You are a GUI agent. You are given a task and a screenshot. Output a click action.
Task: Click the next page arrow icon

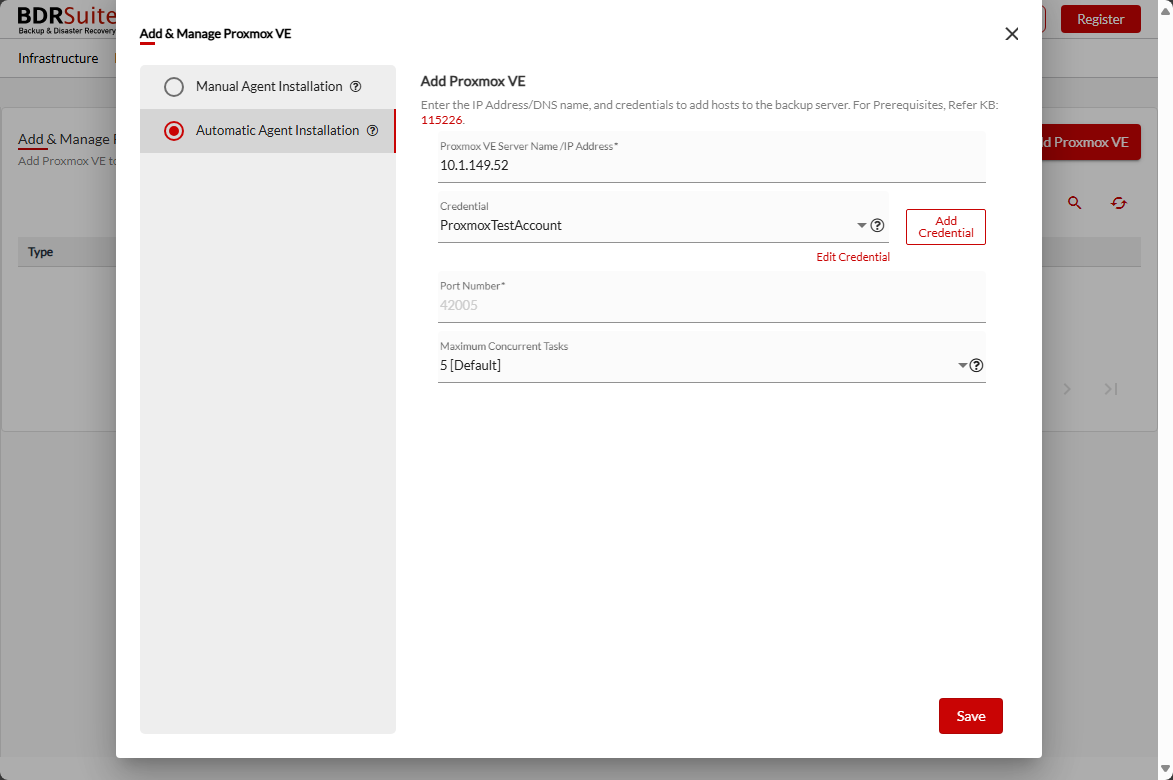1066,389
